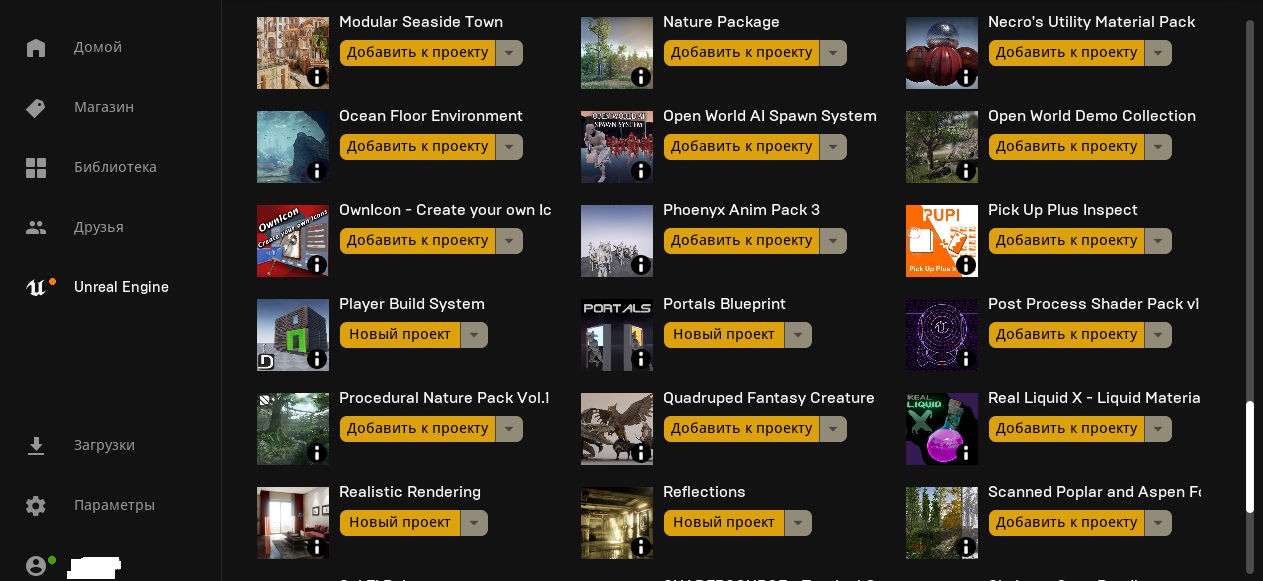1263x581 pixels.
Task: Create new project from Player Build System
Action: pyautogui.click(x=400, y=334)
